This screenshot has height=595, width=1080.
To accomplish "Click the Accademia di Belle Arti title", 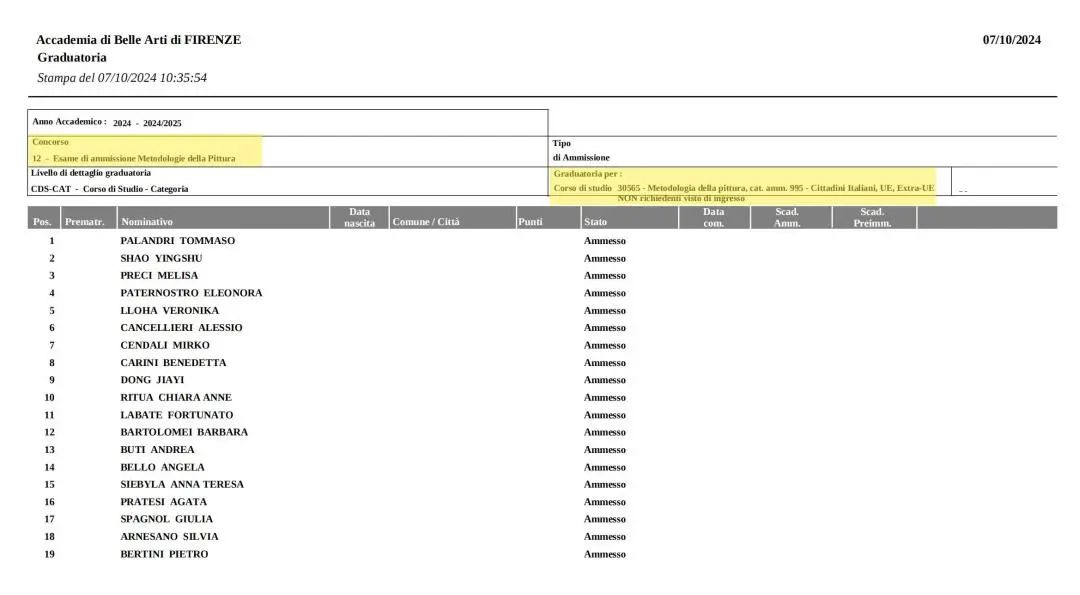I will click(138, 40).
